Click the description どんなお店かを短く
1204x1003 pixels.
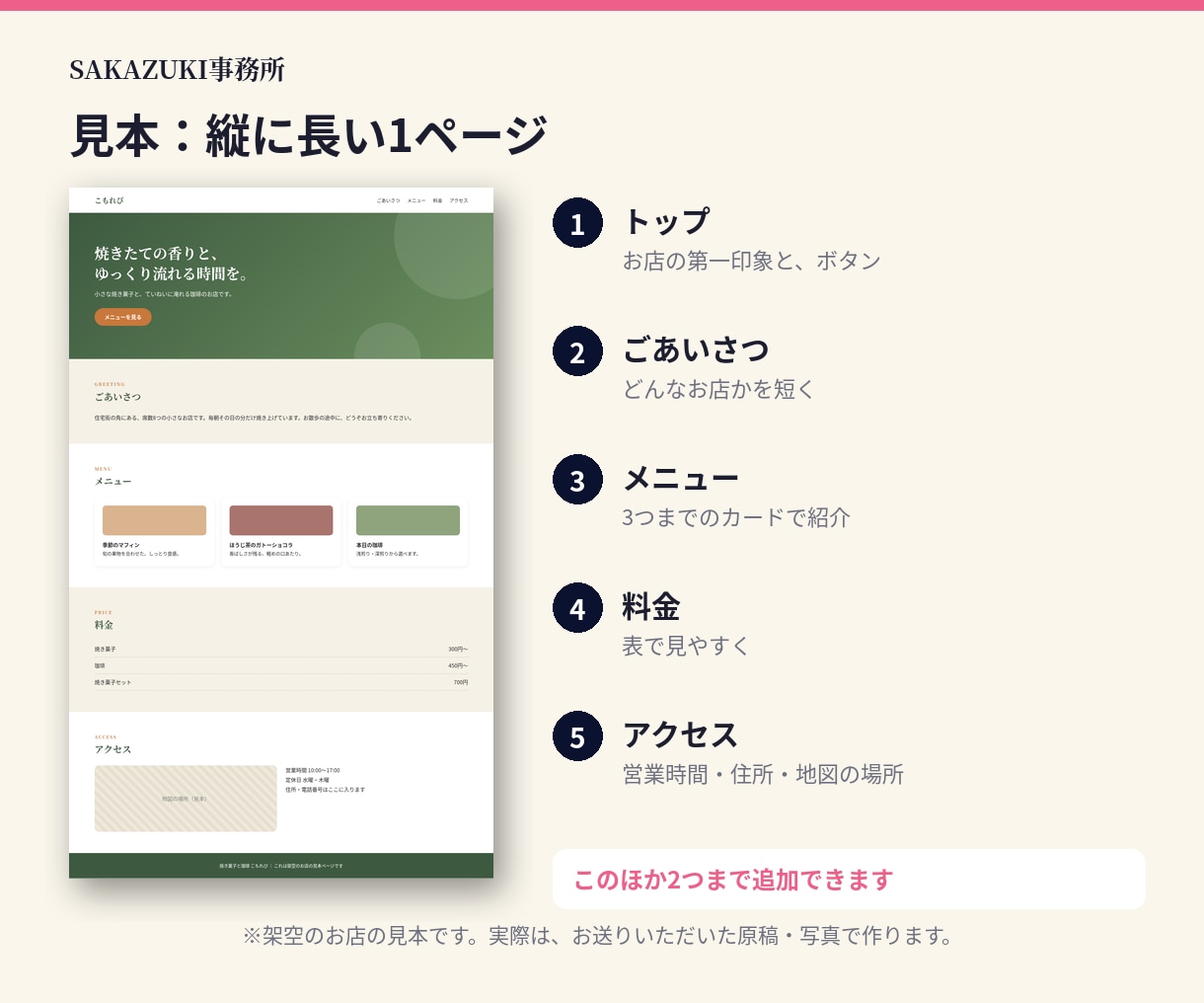click(x=718, y=389)
